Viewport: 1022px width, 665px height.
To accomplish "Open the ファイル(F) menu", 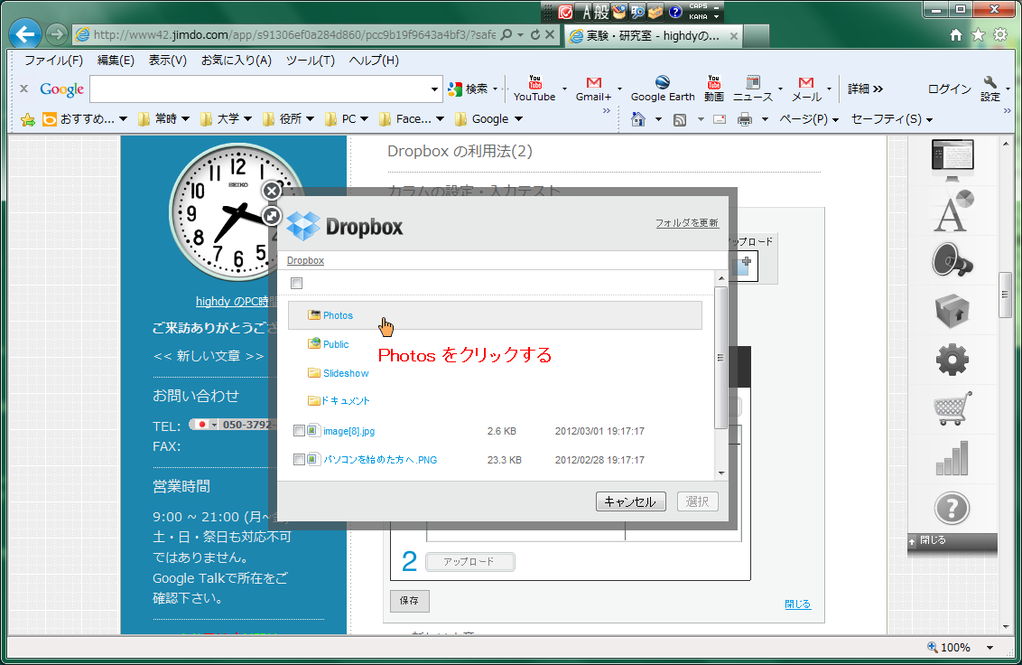I will click(53, 61).
